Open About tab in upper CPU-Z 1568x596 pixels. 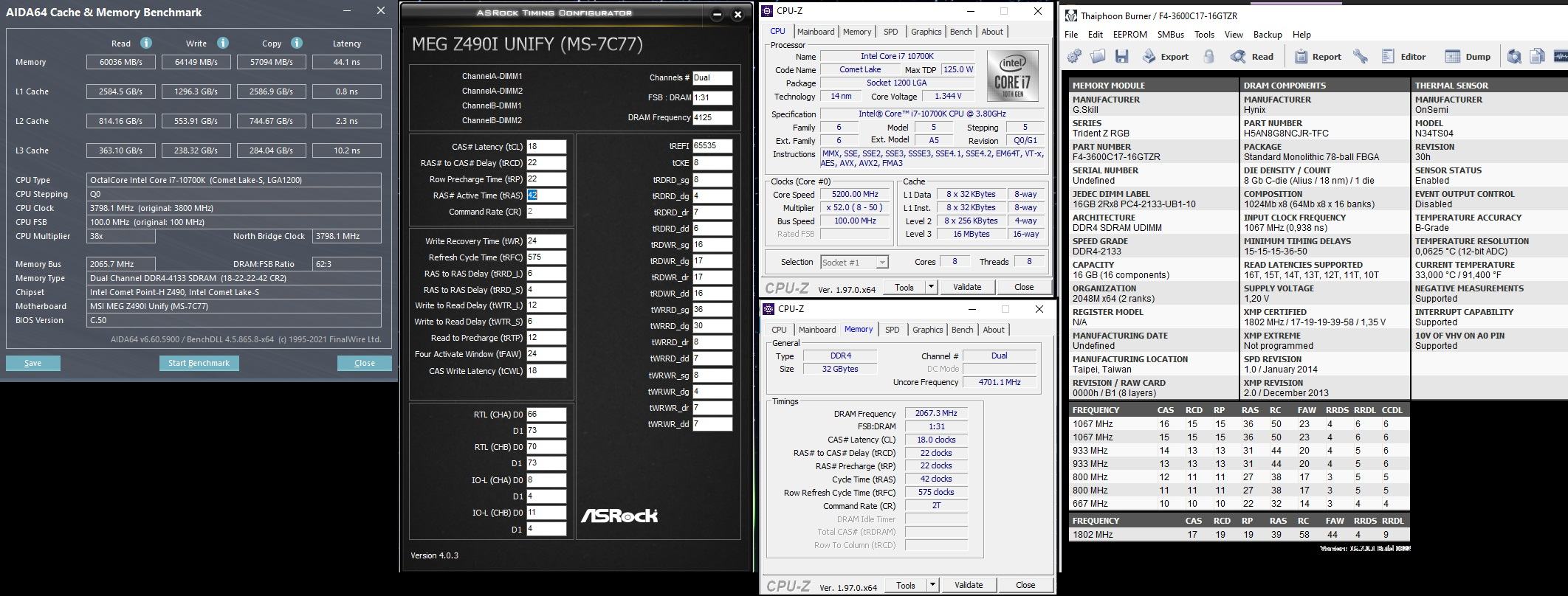[x=992, y=32]
